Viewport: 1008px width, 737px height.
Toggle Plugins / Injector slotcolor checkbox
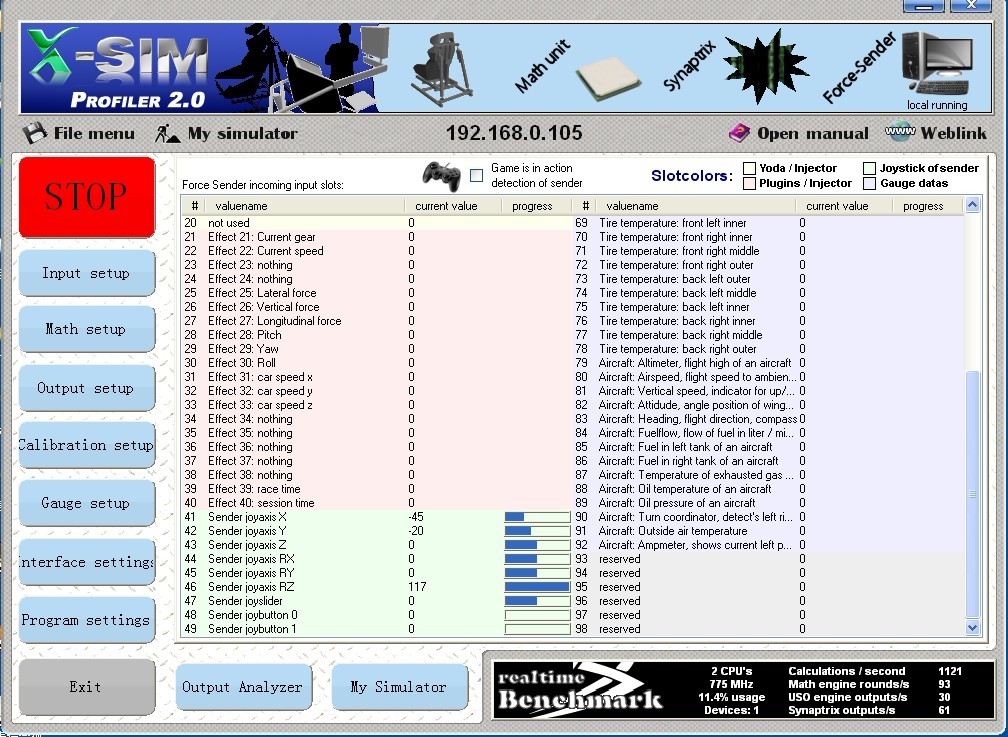coord(749,183)
